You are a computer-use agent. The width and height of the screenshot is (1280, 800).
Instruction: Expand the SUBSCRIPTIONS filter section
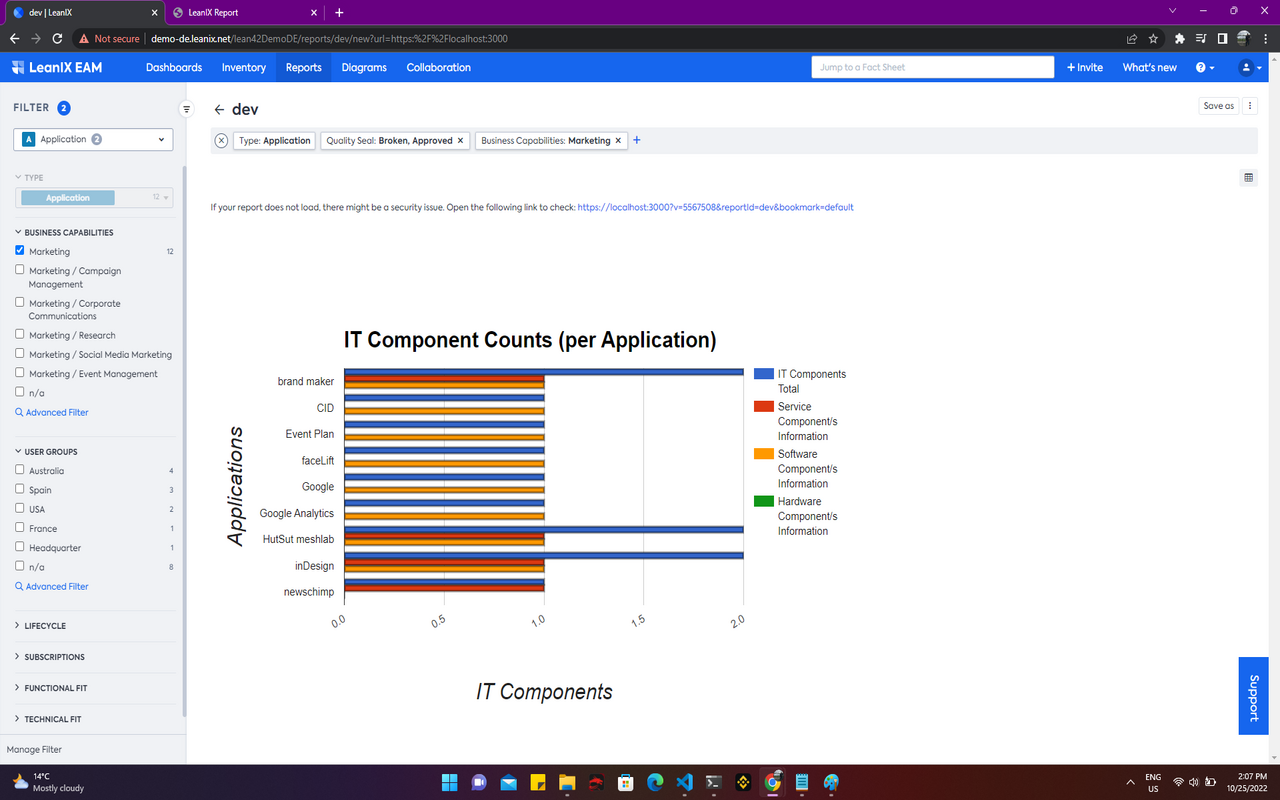coord(50,657)
